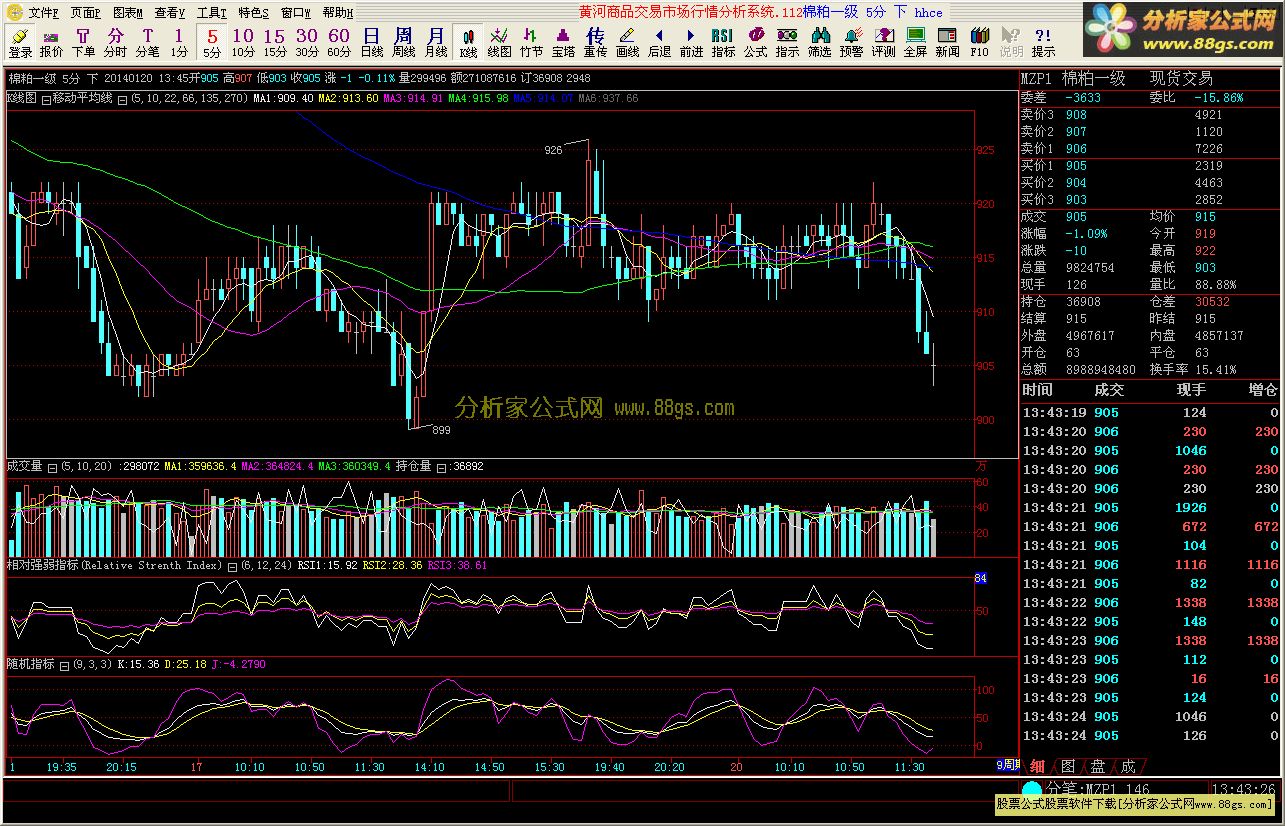Image resolution: width=1285 pixels, height=826 pixels.
Task: Toggle the K线 candlestick chart mode
Action: tap(468, 42)
